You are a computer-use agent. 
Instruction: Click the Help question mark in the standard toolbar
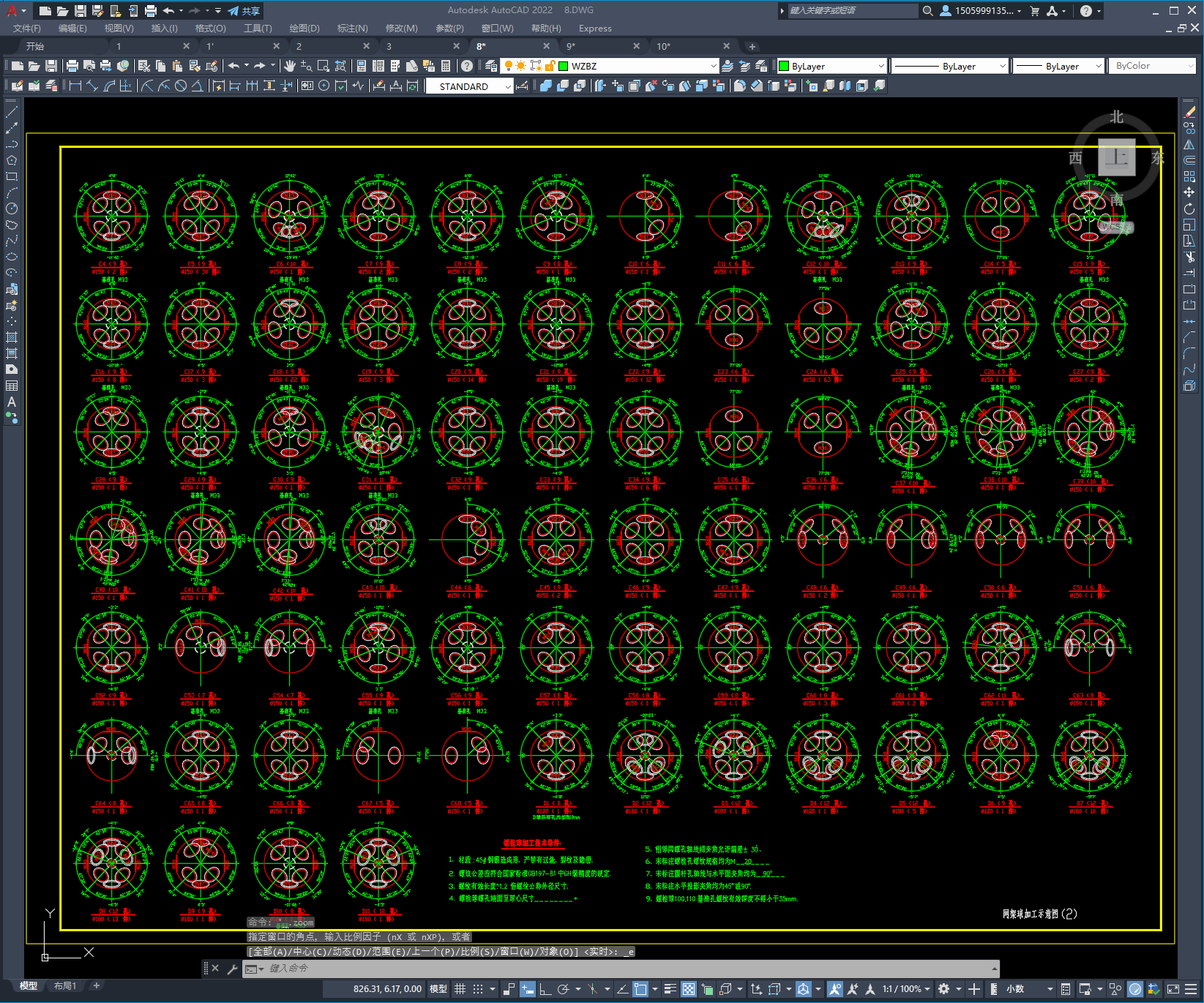467,66
